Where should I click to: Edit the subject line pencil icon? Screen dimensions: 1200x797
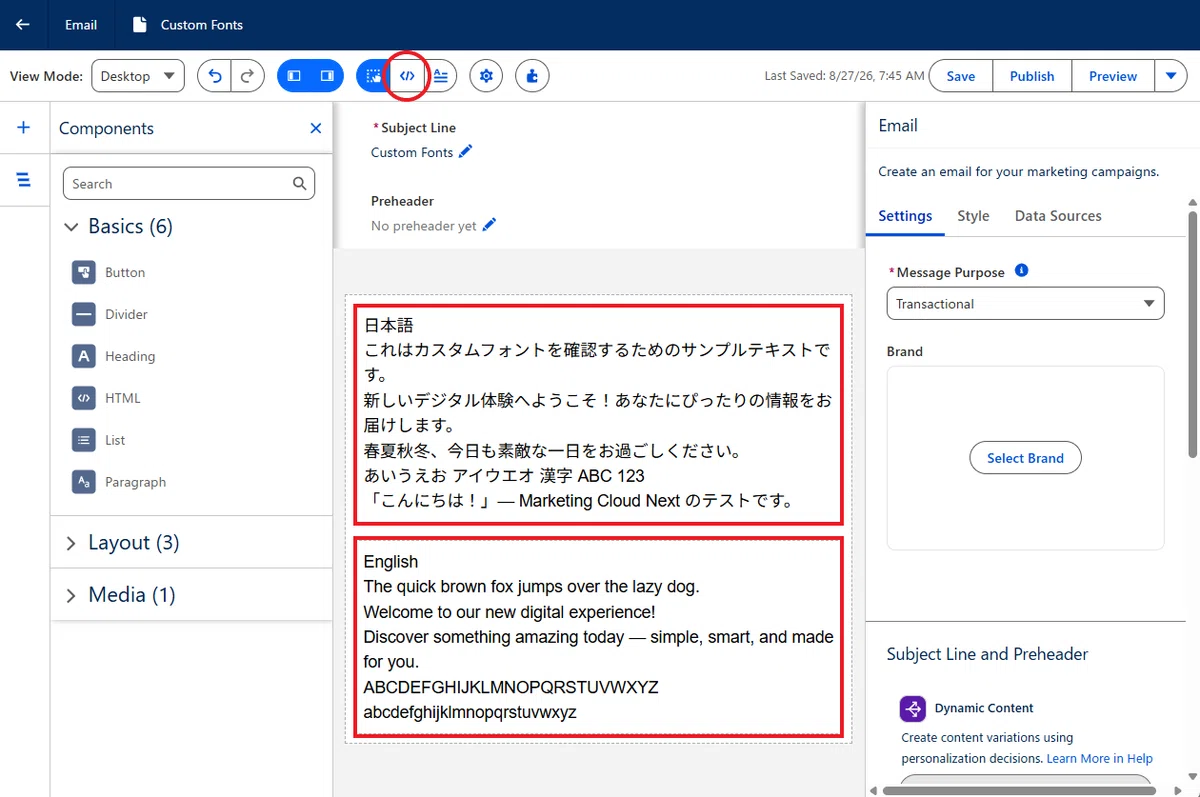coord(465,152)
